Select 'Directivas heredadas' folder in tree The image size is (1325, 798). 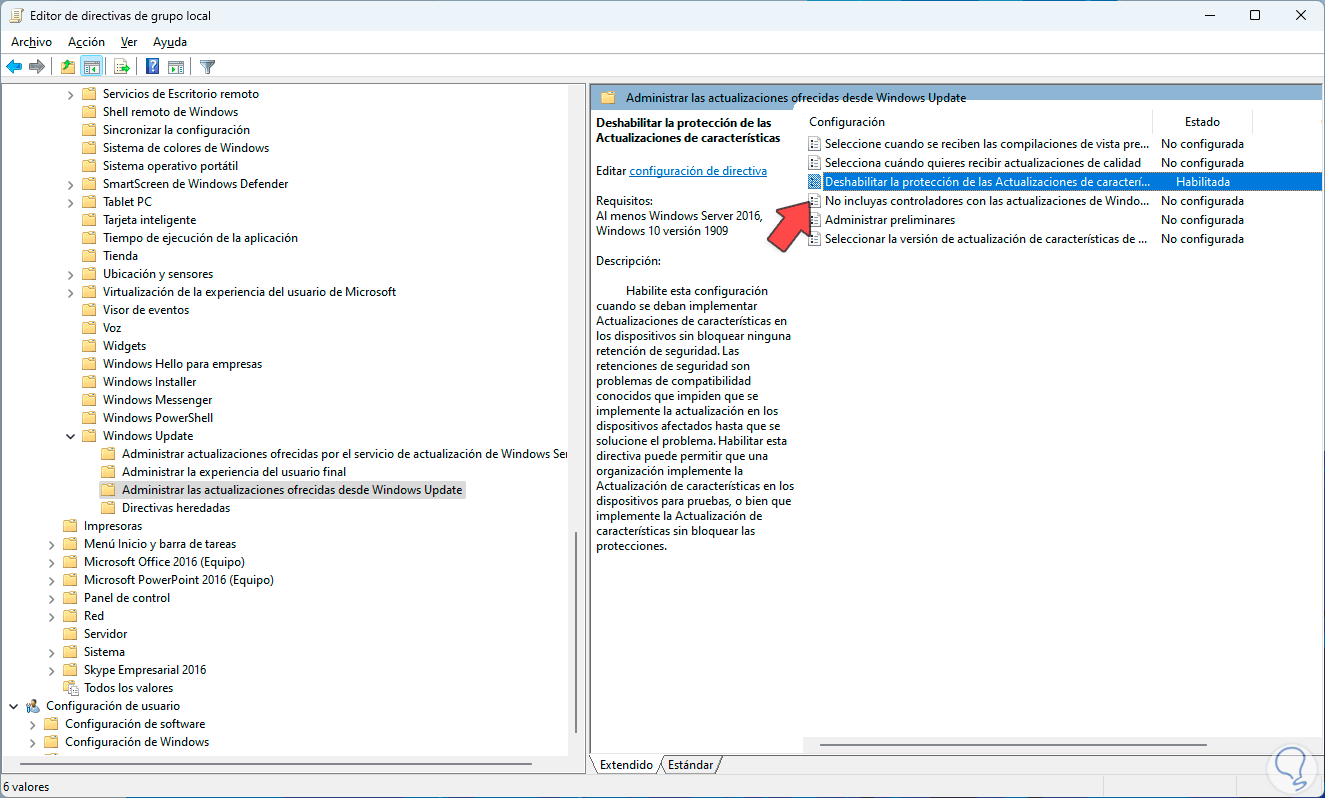point(176,508)
